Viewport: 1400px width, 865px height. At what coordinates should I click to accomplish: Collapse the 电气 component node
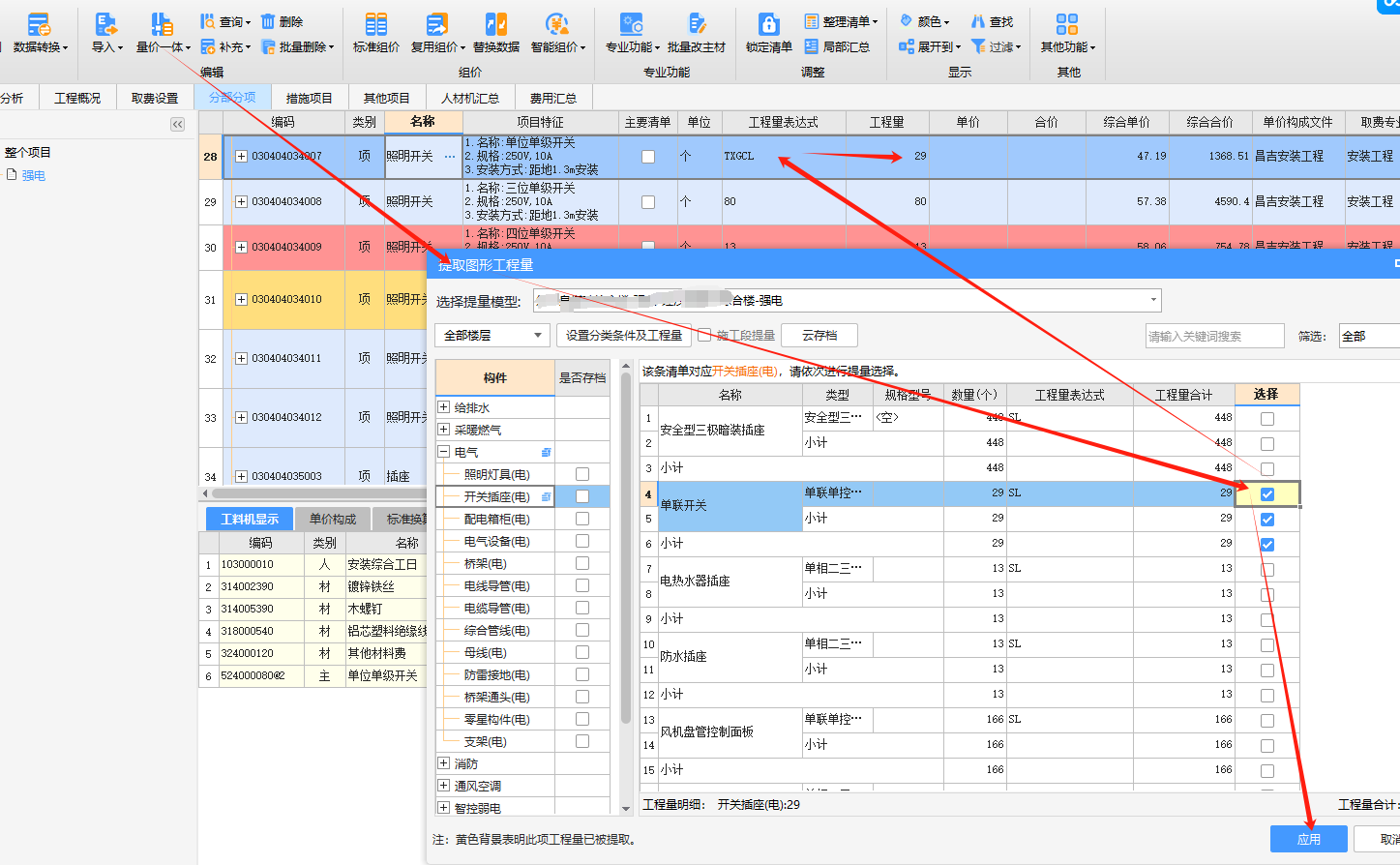tap(444, 452)
